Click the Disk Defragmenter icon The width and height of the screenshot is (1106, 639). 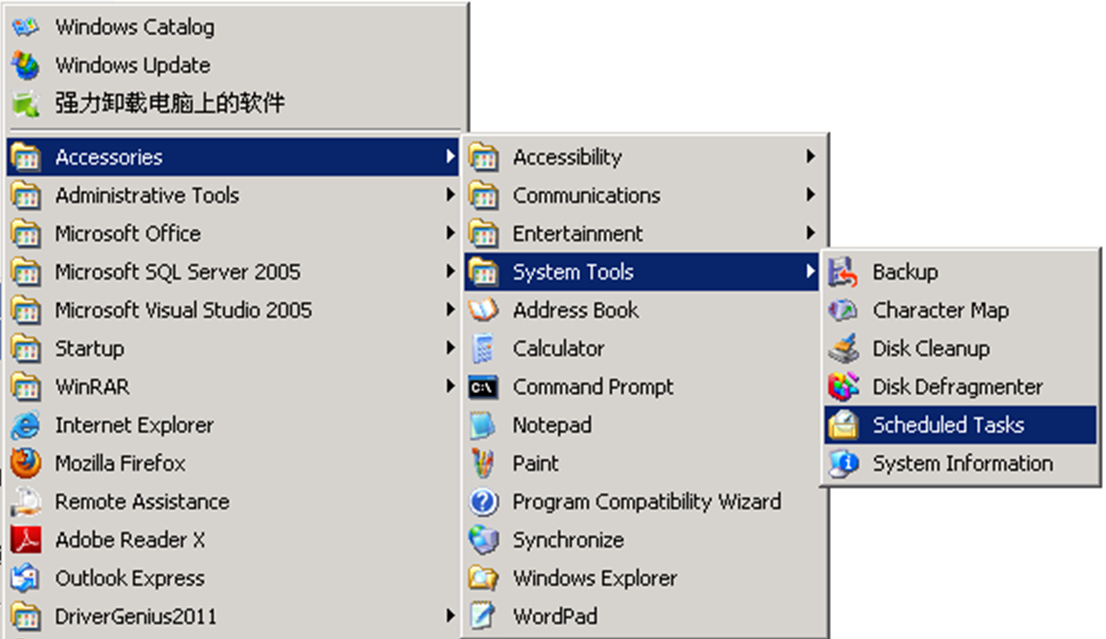click(844, 387)
